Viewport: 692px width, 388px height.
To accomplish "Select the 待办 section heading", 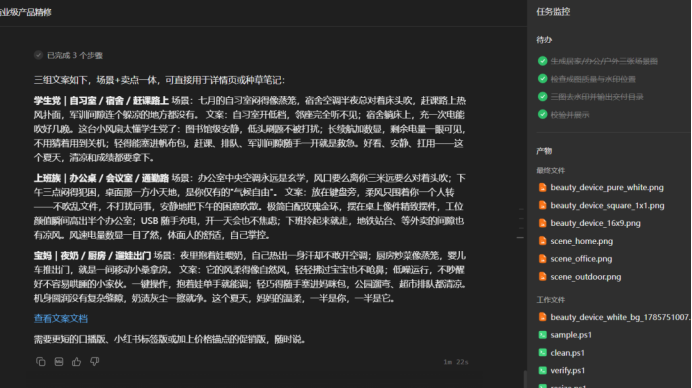I will click(544, 40).
